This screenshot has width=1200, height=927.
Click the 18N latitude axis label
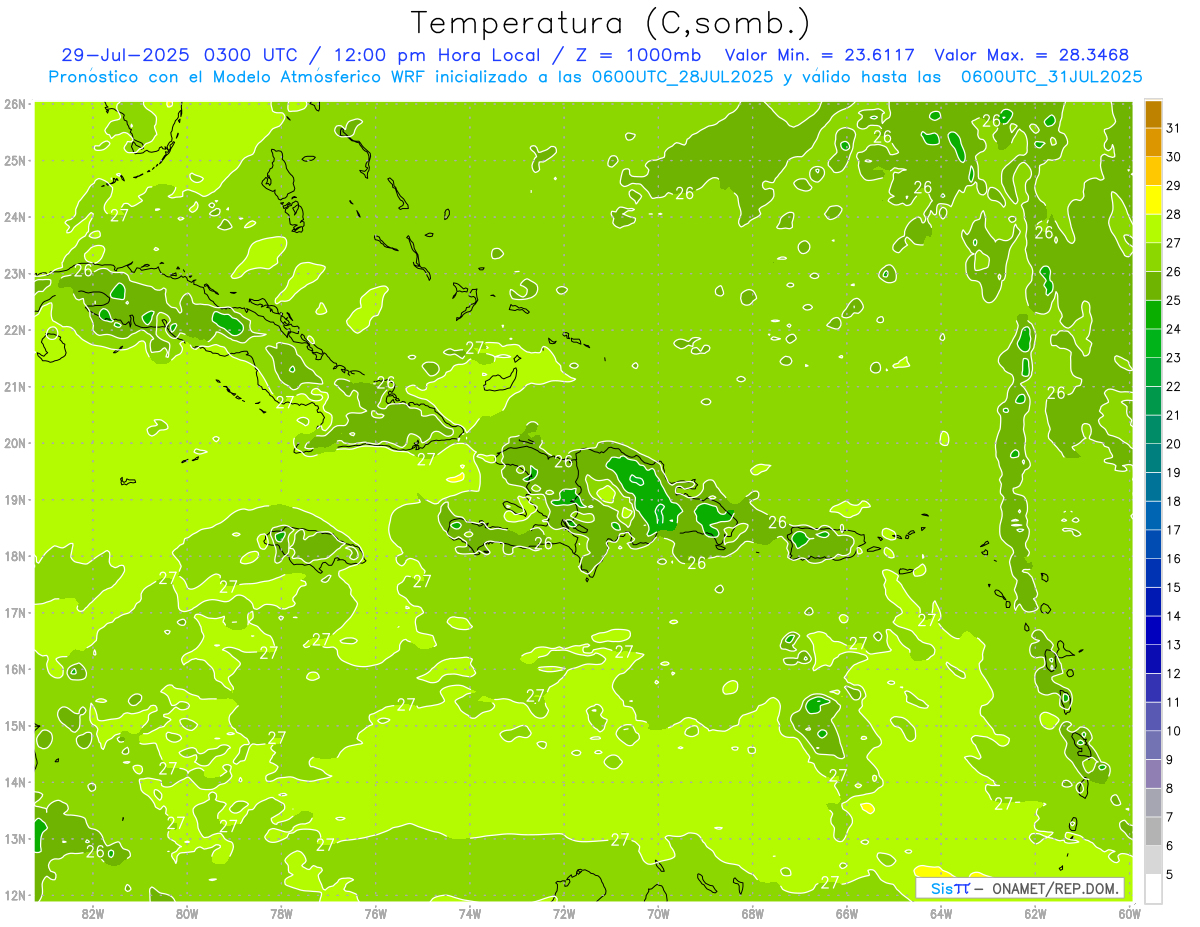click(15, 556)
